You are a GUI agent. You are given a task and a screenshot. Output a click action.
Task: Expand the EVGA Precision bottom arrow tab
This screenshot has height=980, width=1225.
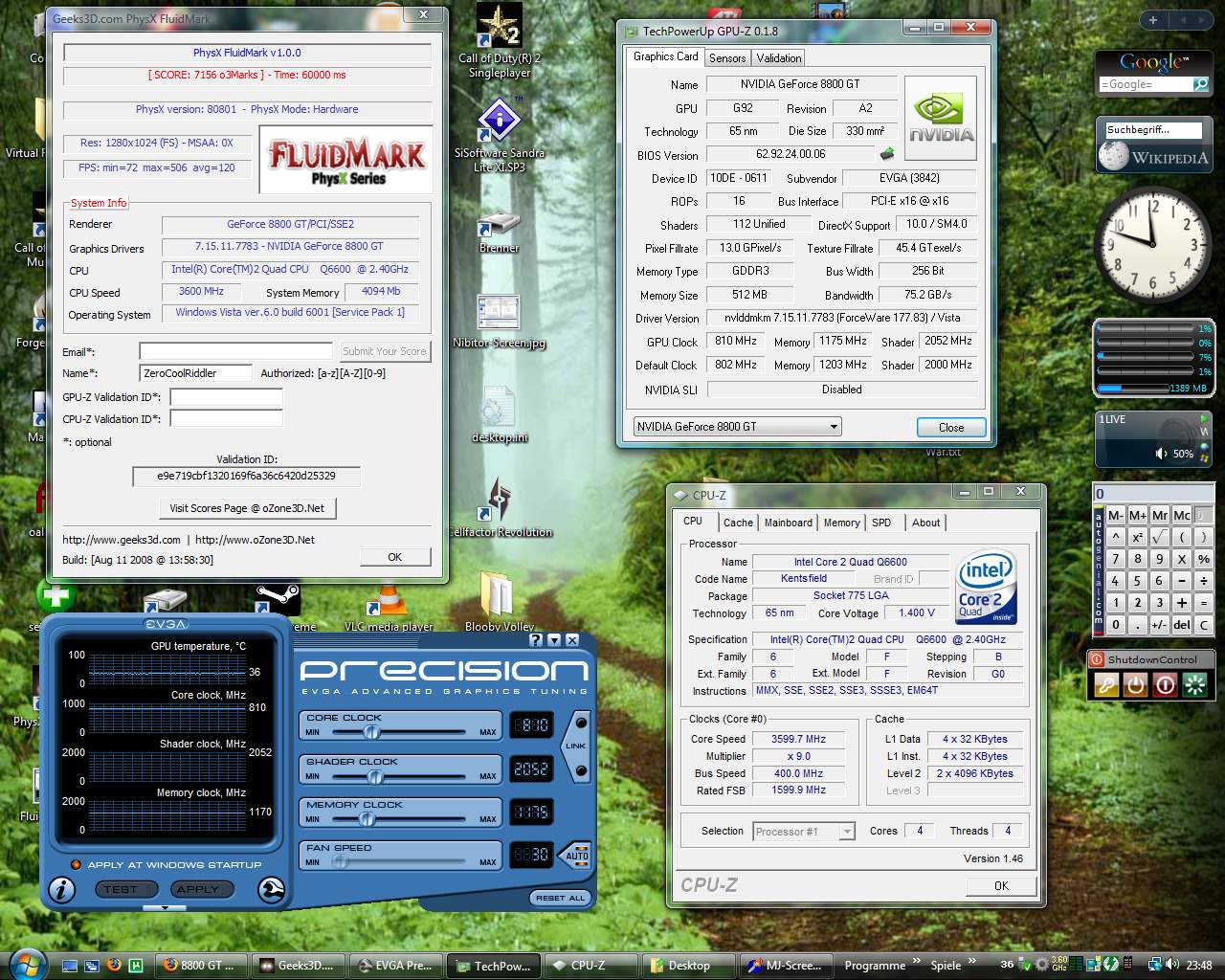click(165, 908)
